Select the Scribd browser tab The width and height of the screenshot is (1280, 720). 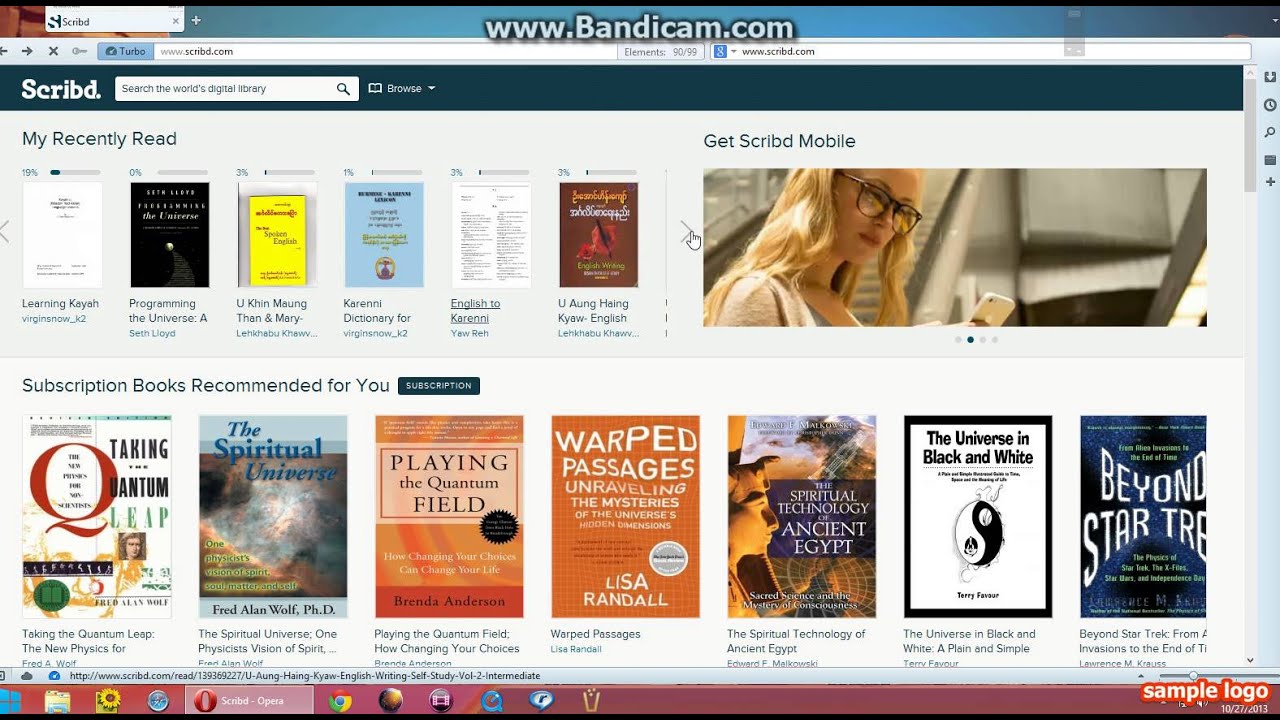(115, 21)
